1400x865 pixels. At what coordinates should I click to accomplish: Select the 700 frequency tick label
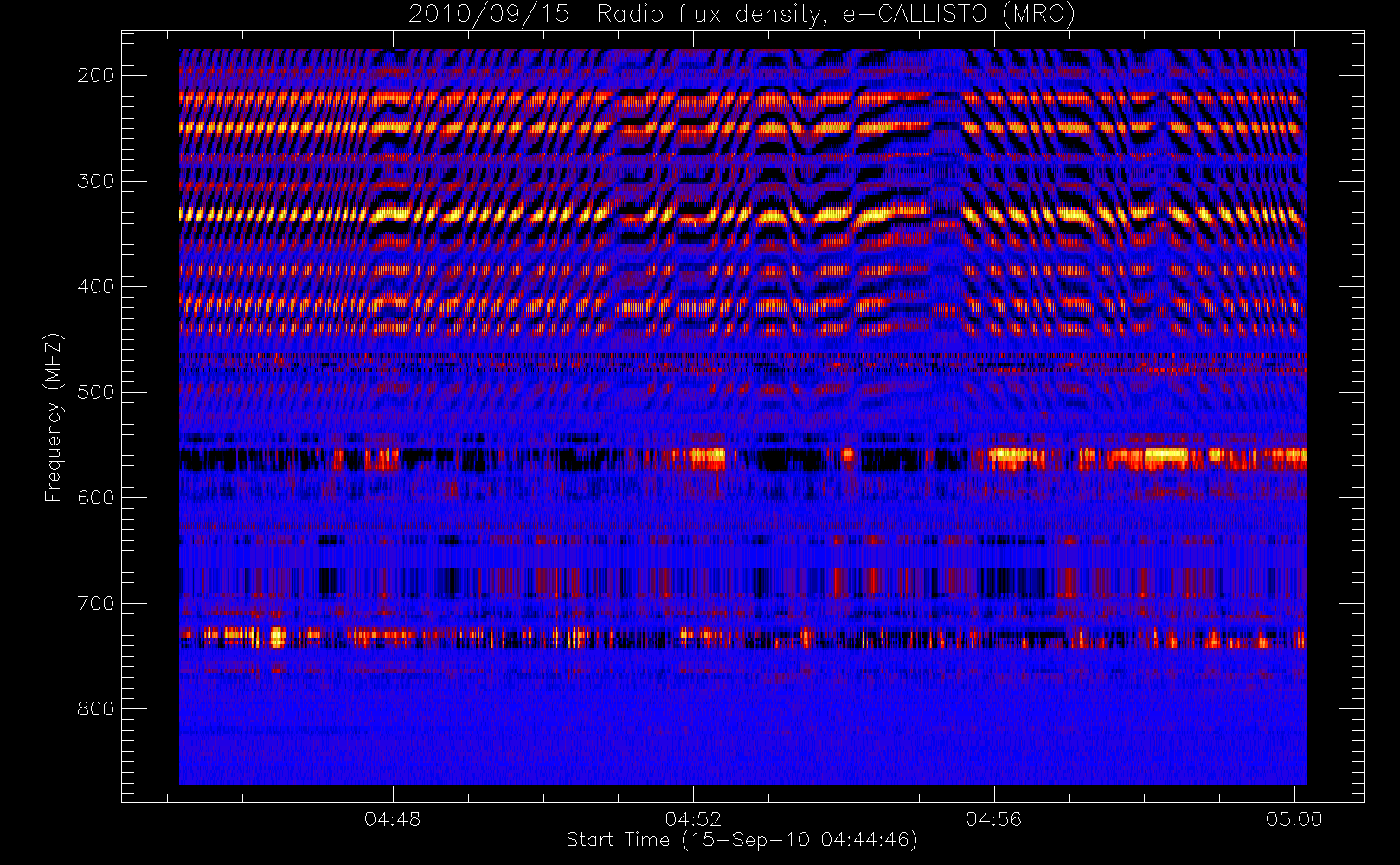coord(95,603)
